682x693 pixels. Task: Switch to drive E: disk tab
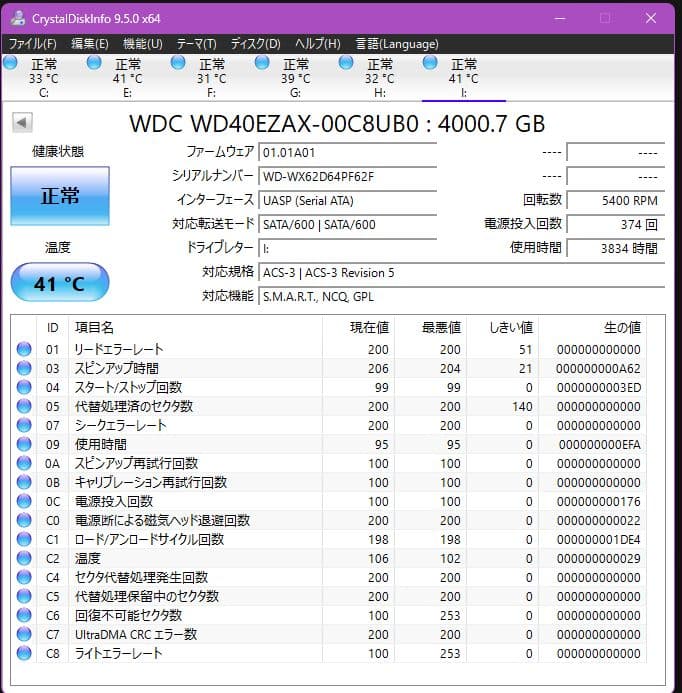pos(127,78)
